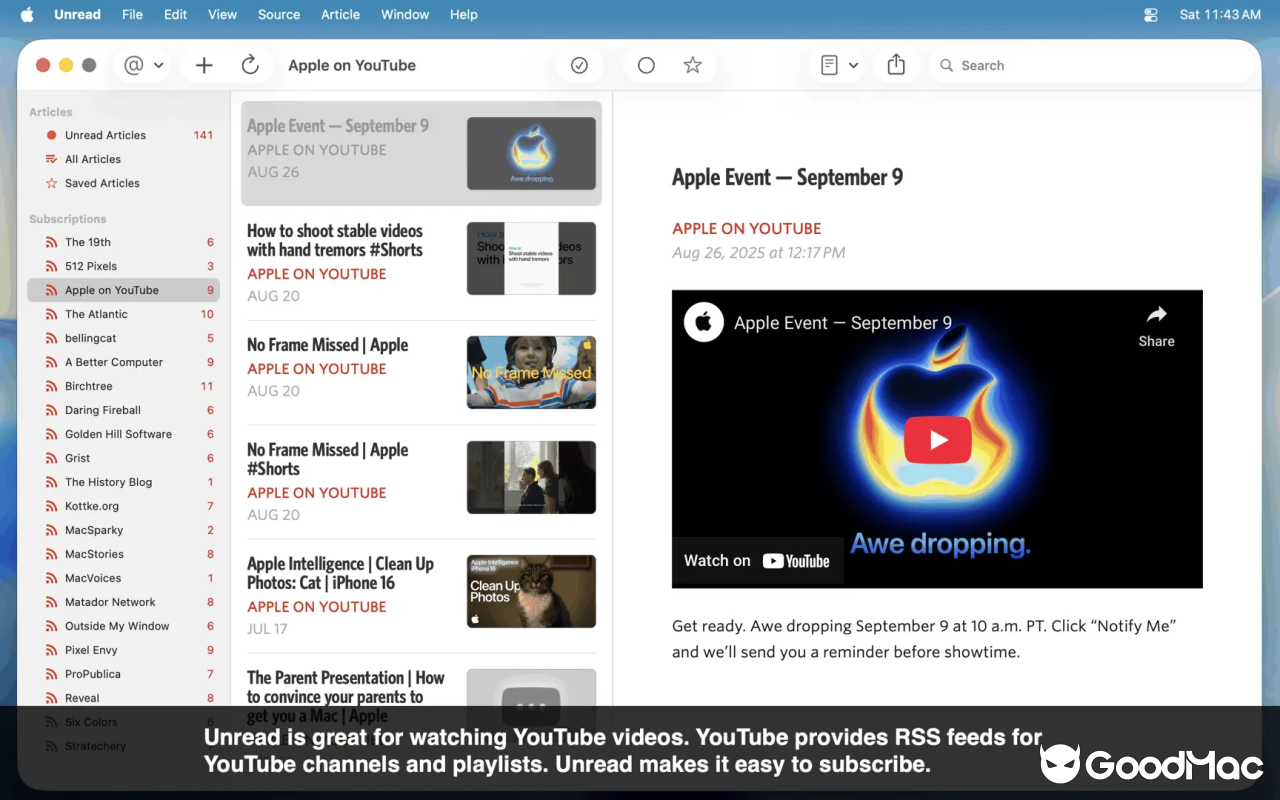Click the Apple channel logo in video
This screenshot has height=800, width=1280.
703,322
